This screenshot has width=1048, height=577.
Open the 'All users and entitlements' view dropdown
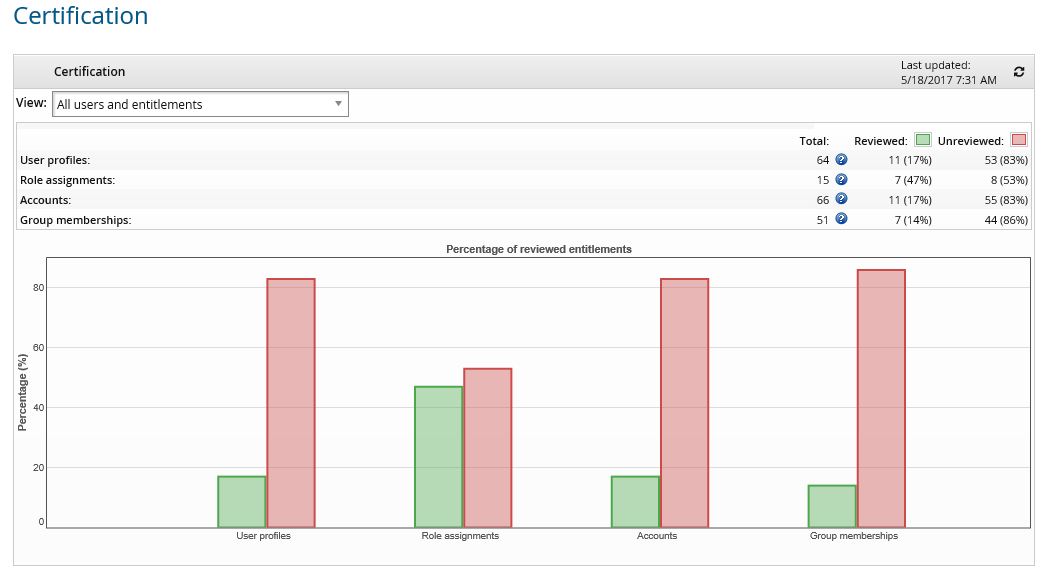tap(200, 103)
